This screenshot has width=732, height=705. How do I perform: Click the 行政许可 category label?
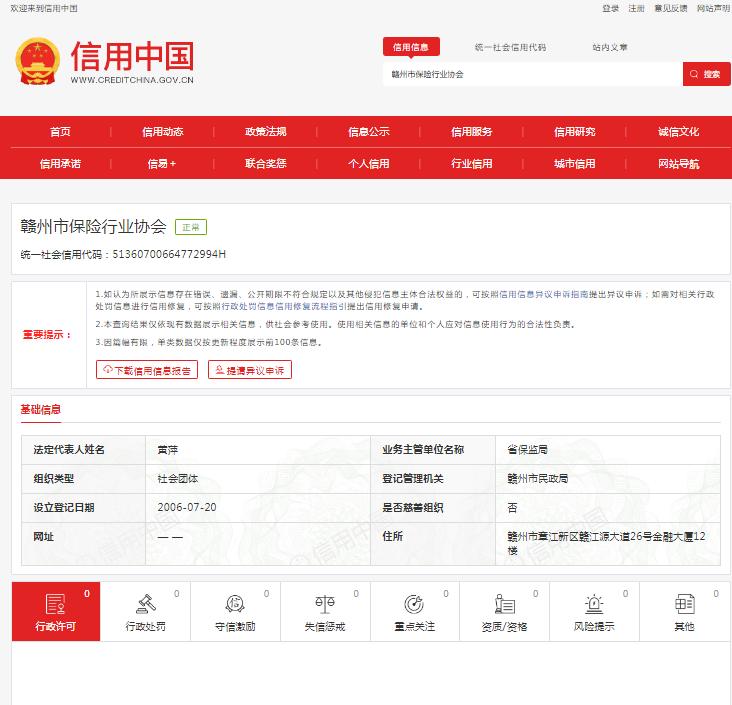tap(55, 626)
